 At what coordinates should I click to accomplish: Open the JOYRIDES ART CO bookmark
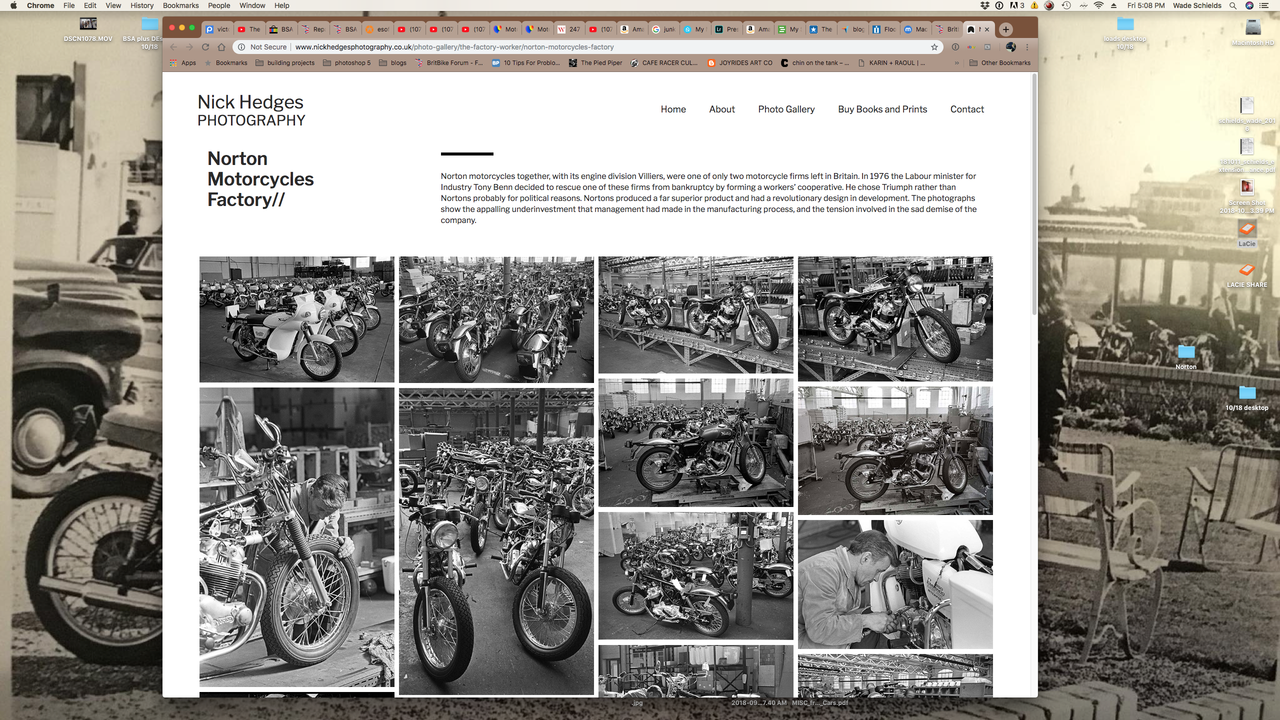tap(740, 63)
